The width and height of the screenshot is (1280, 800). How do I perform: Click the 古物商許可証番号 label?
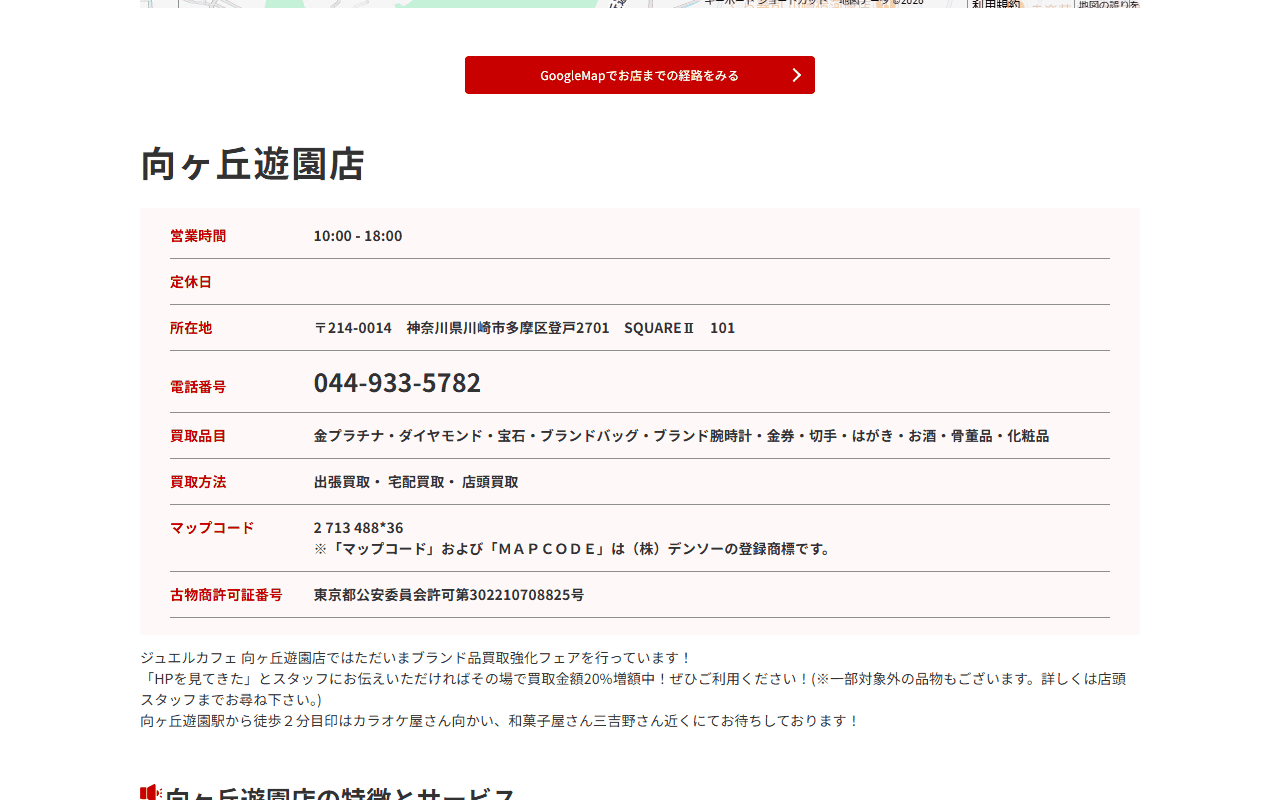click(x=226, y=595)
